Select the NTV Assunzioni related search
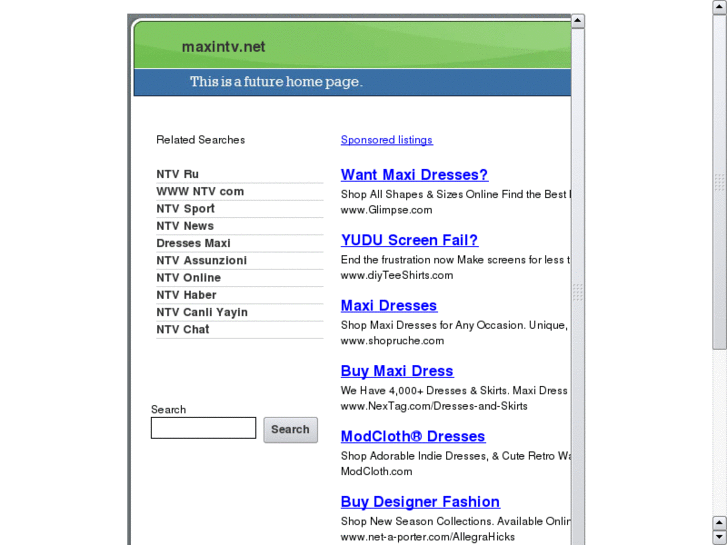Screen dimensions: 727x545 pyautogui.click(x=201, y=260)
